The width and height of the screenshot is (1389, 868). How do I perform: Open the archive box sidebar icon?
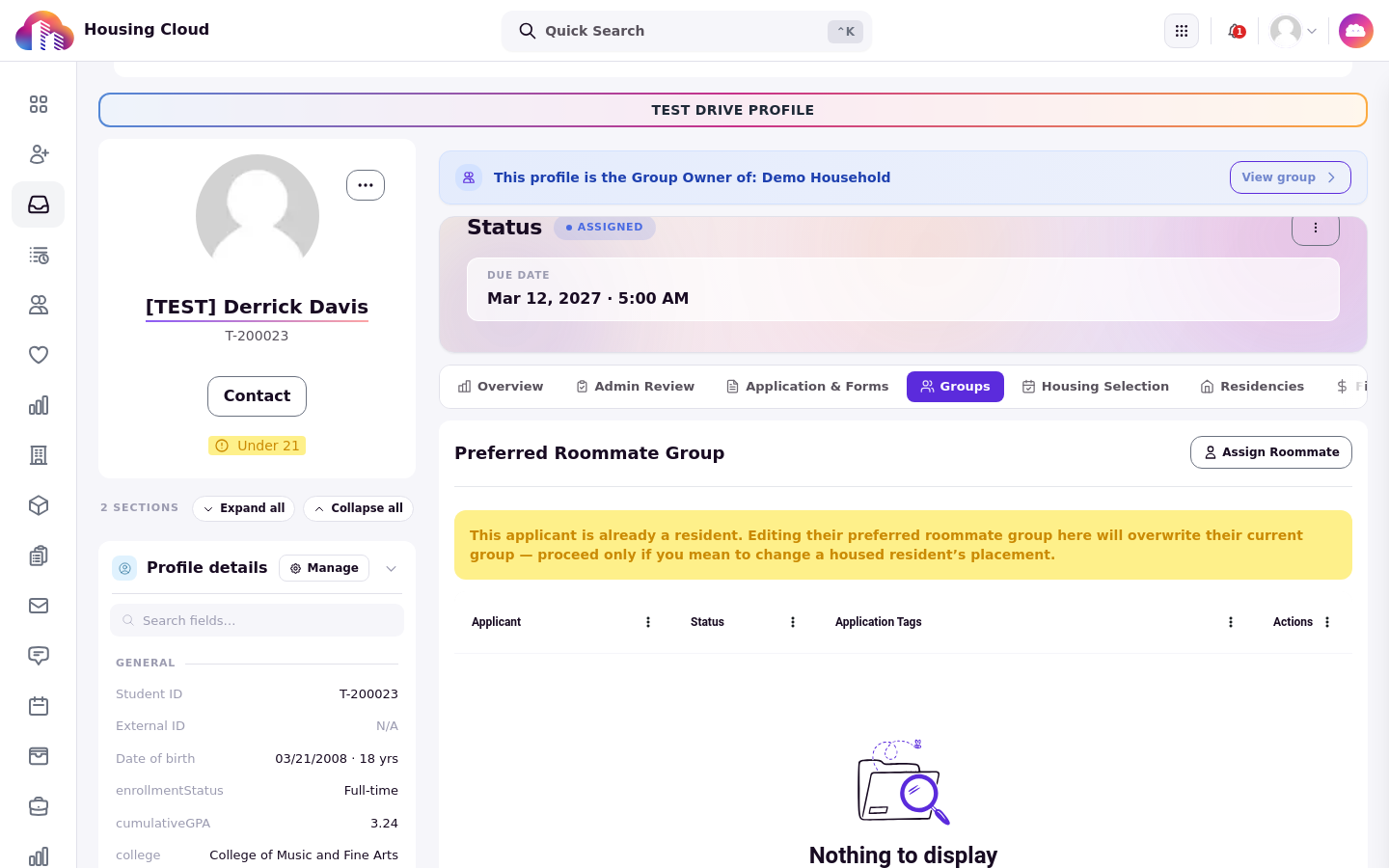[39, 756]
